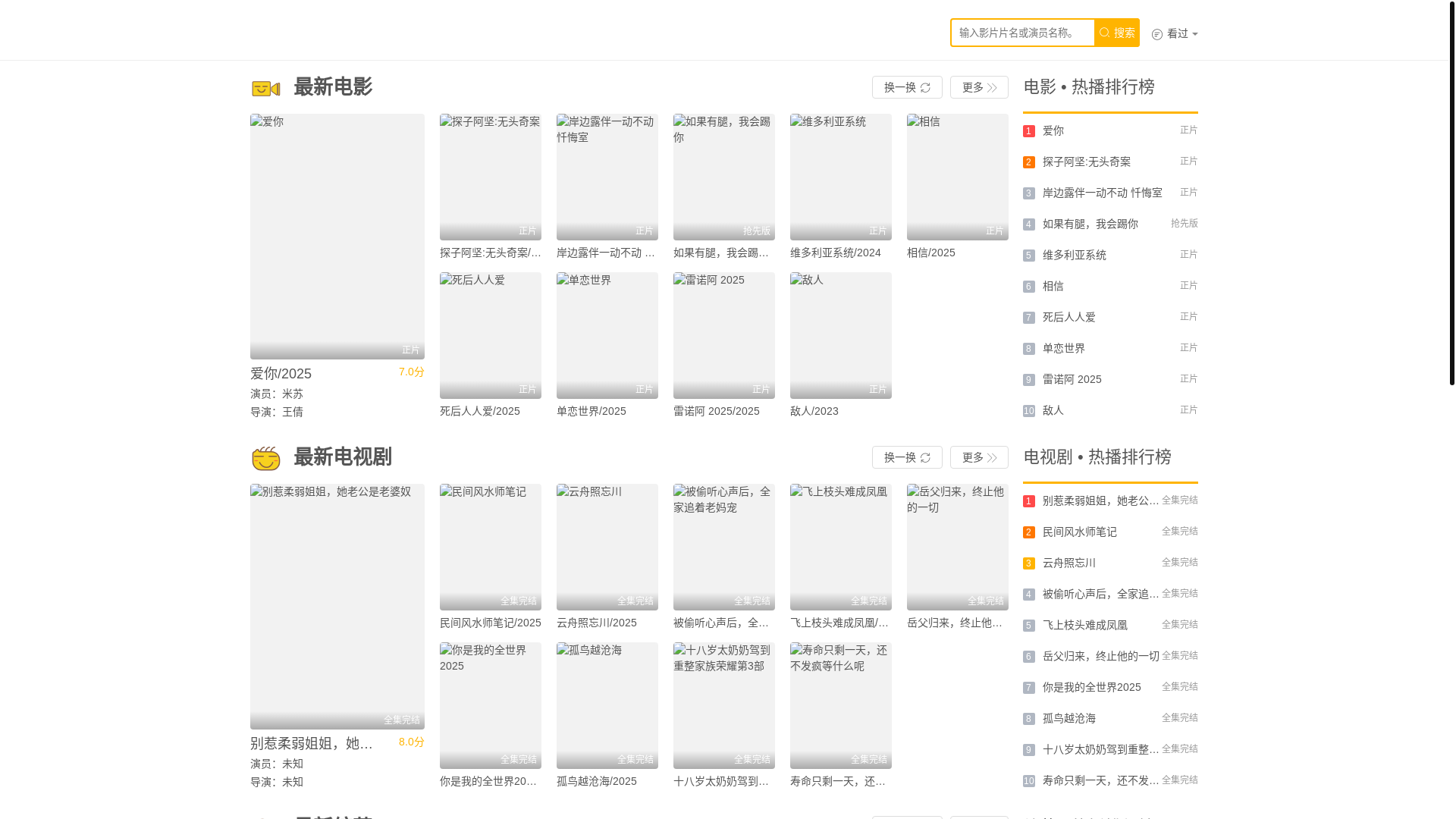This screenshot has height=819, width=1456.
Task: Open the 敌人 movie poster thumbnail
Action: click(841, 335)
